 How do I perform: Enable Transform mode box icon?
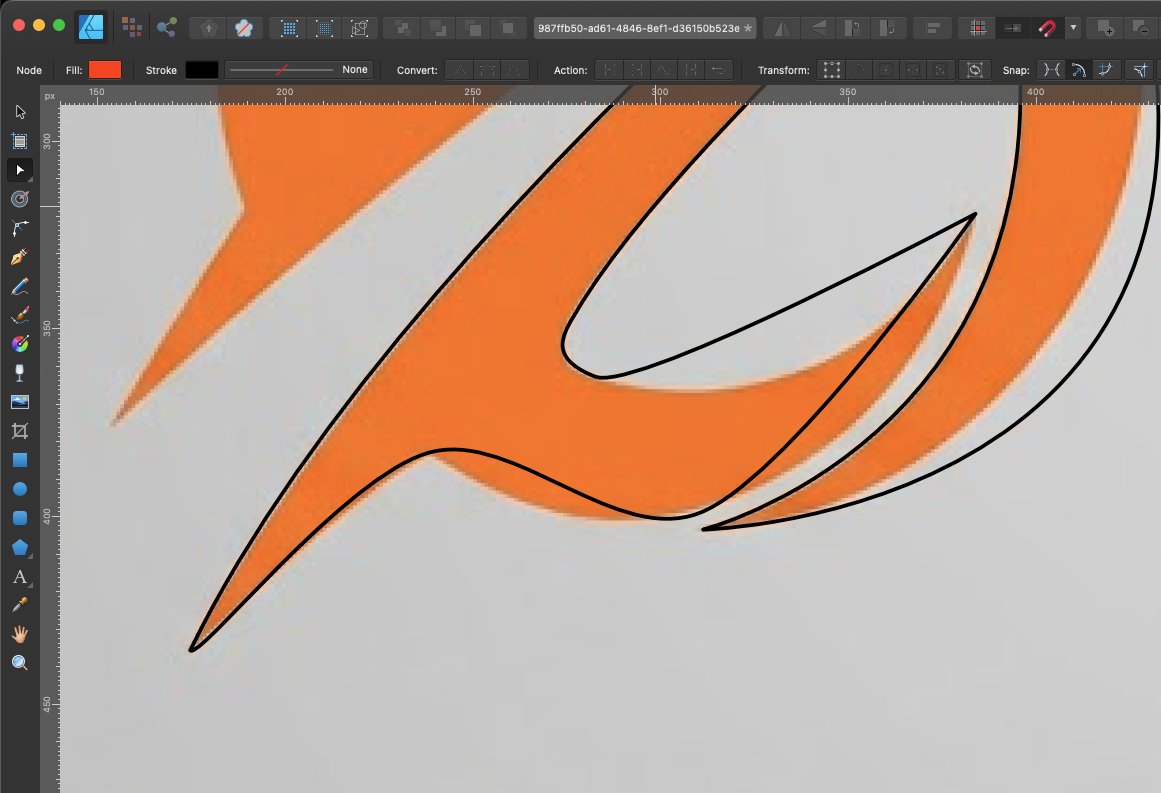click(832, 70)
